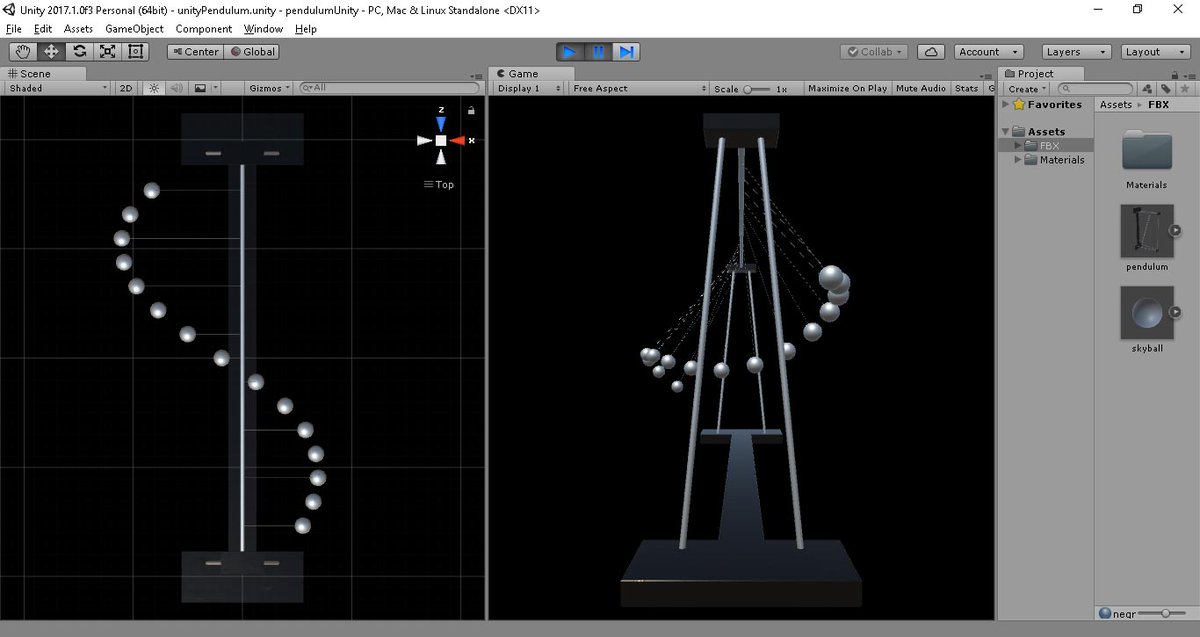Toggle scene lighting sun icon
The image size is (1200, 637).
154,88
